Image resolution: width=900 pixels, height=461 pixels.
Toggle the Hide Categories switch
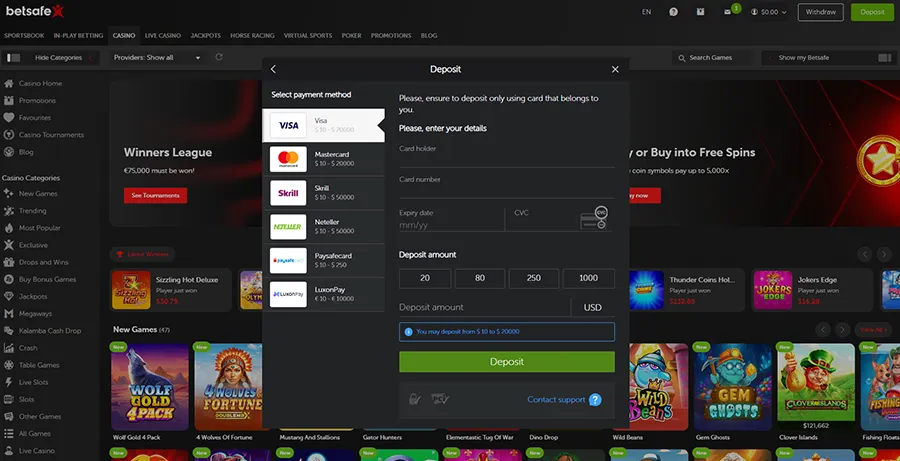[x=13, y=57]
